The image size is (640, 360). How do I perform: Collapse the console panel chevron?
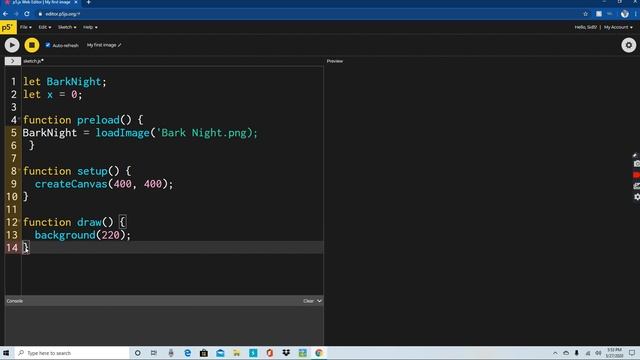[x=319, y=301]
